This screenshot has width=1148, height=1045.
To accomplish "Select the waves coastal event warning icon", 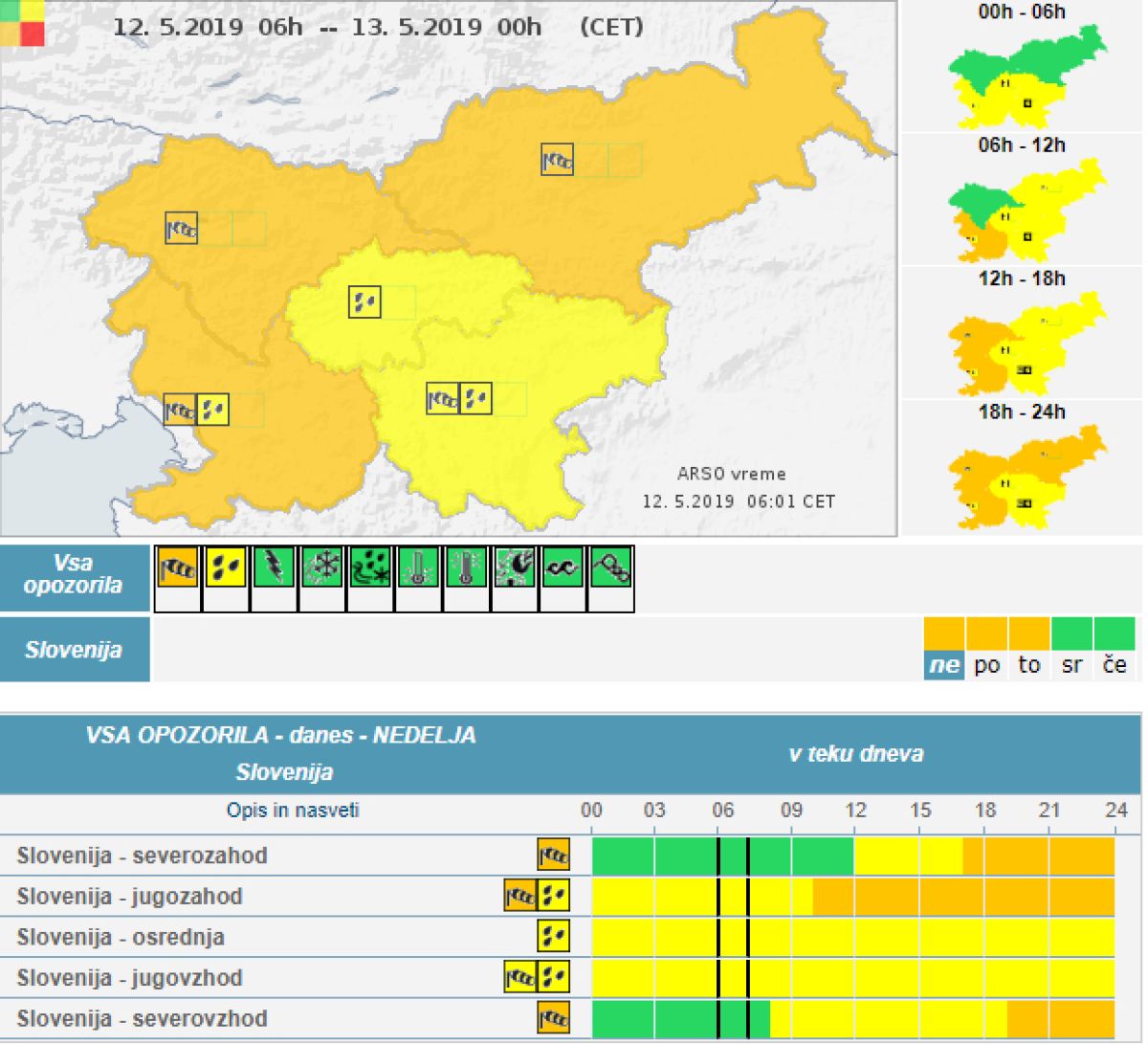I will 563,567.
